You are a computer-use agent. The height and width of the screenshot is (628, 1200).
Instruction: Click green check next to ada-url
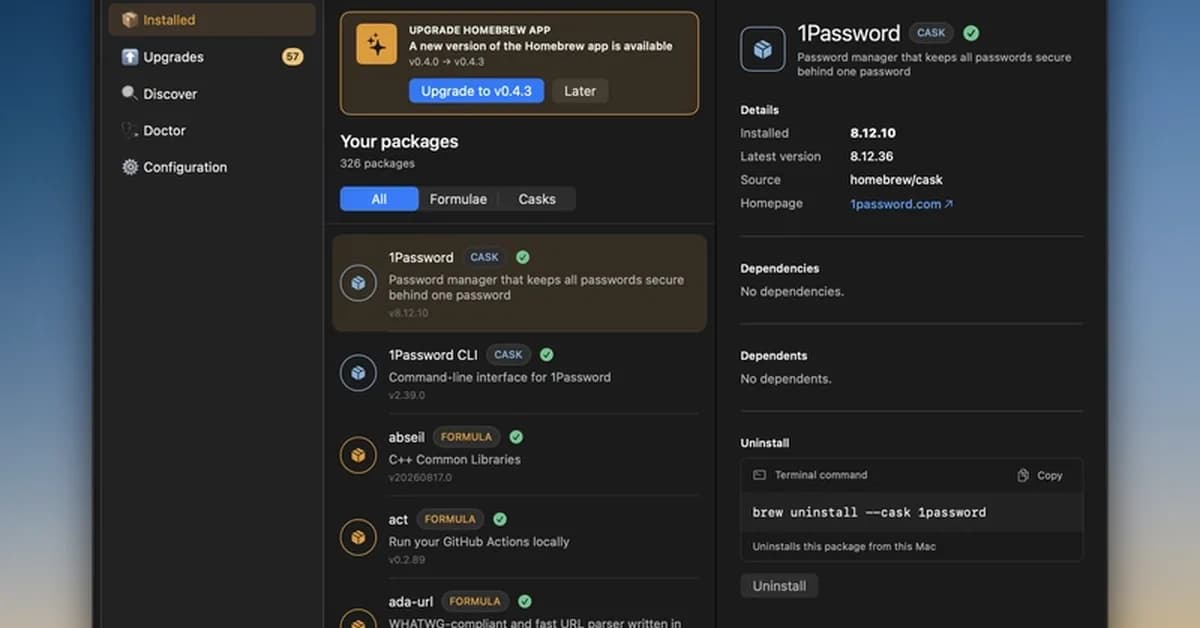point(524,601)
